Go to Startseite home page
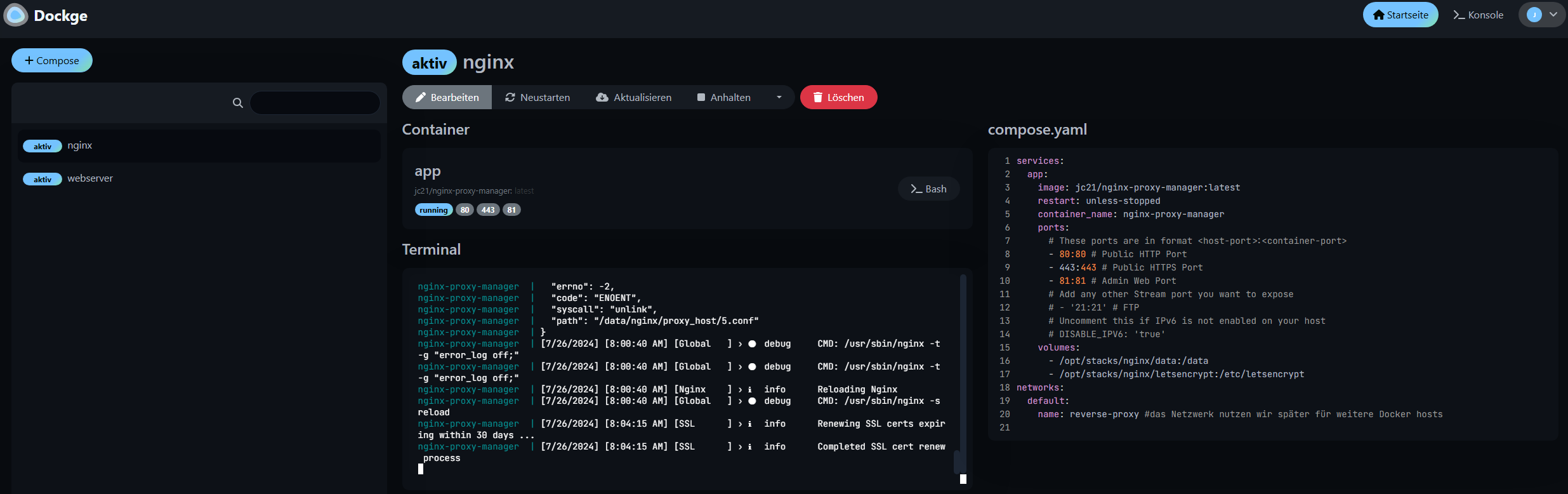 1400,15
